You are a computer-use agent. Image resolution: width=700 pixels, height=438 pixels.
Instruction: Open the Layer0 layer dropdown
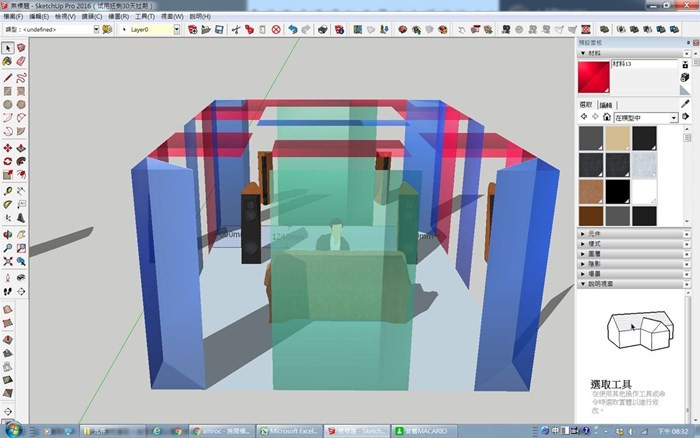[177, 29]
